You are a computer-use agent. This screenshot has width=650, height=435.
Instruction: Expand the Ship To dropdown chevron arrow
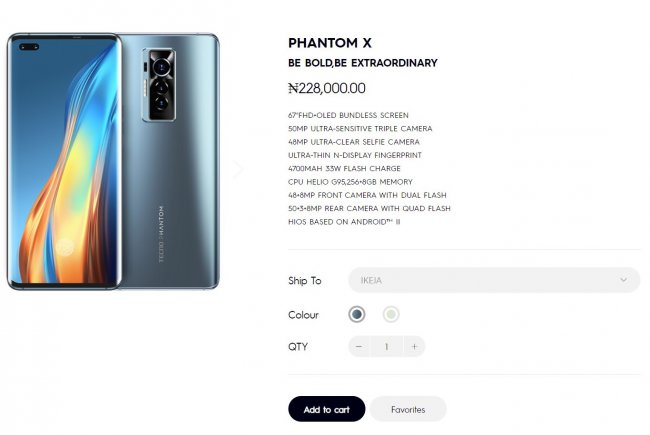(624, 280)
